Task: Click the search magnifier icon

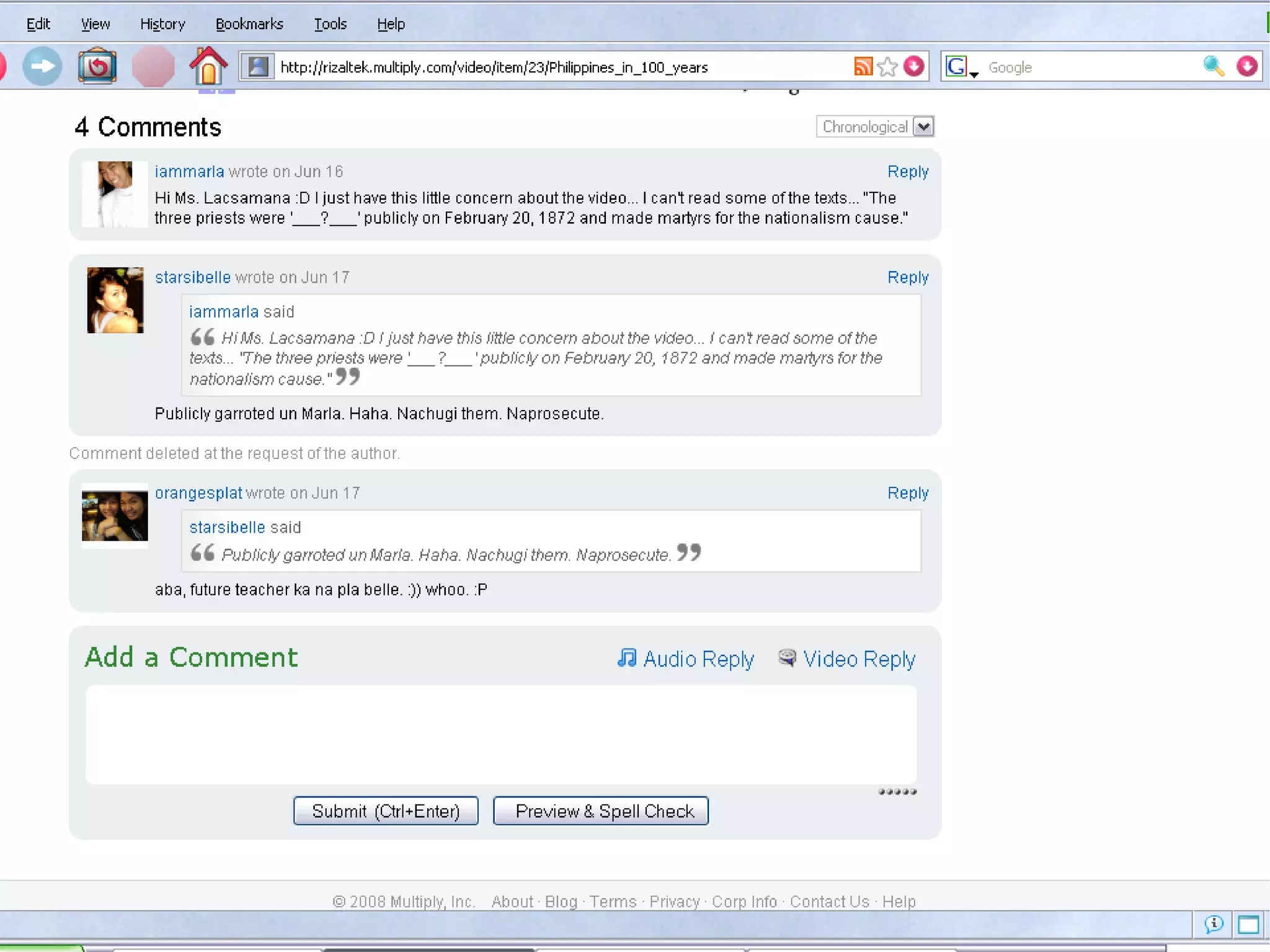Action: click(x=1213, y=66)
